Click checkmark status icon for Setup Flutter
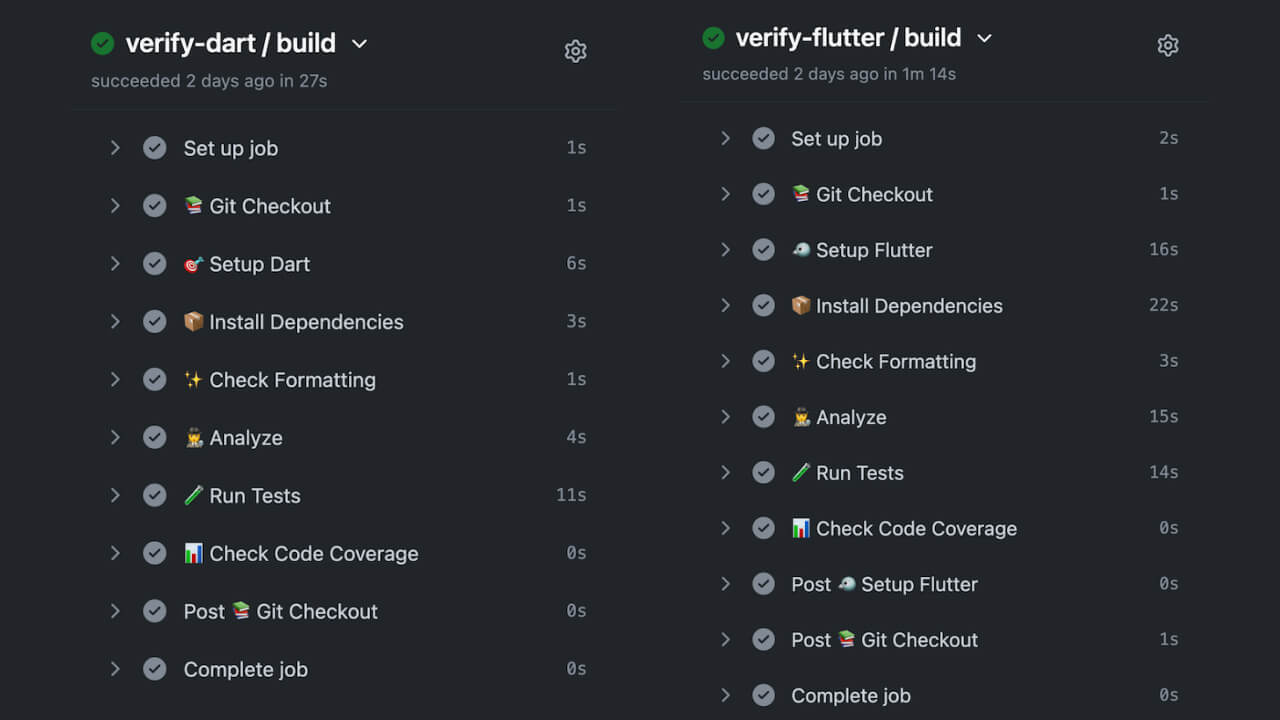Screen dimensions: 1280x720 pos(763,250)
